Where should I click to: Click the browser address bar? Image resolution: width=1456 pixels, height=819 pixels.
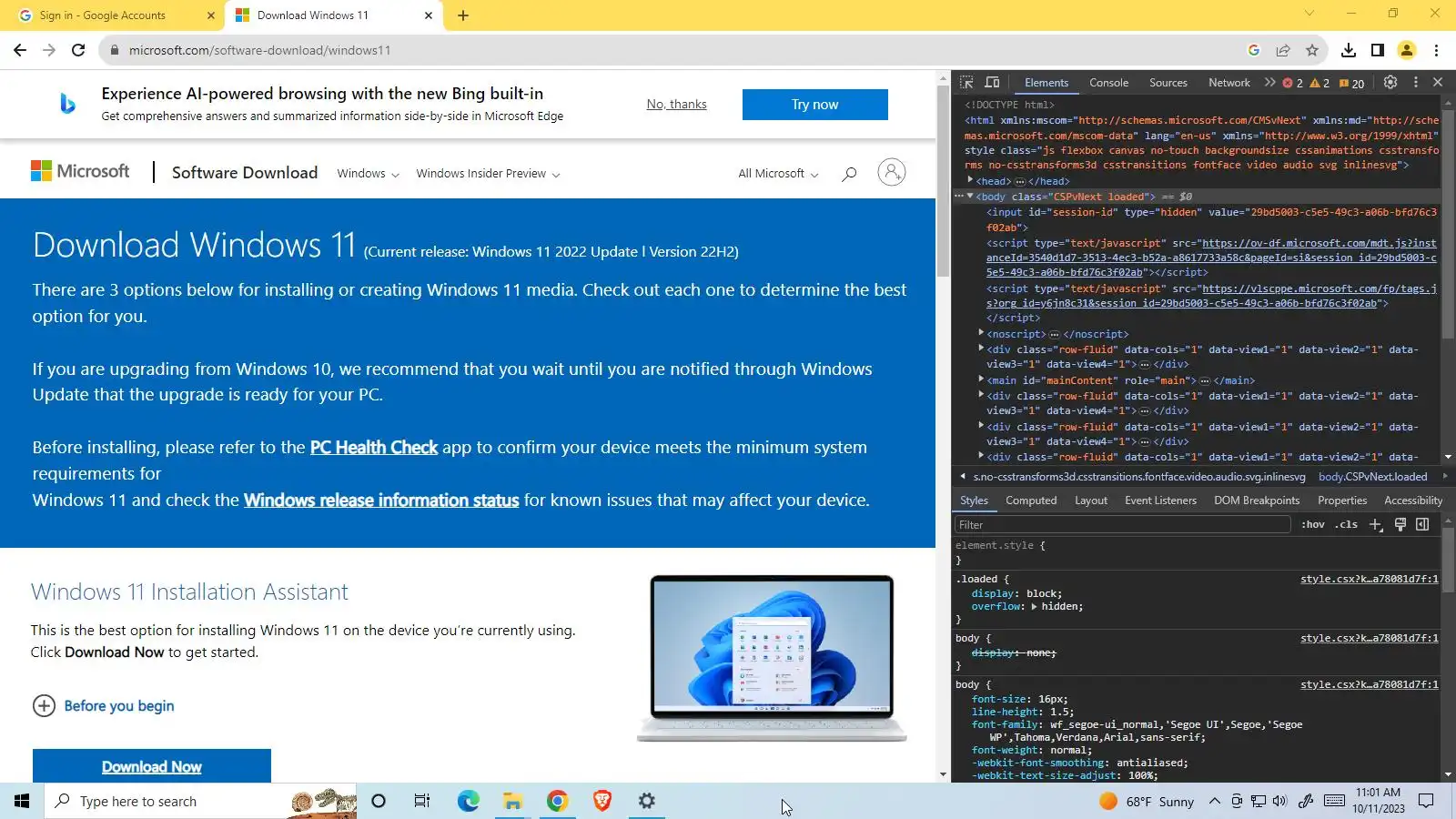point(673,50)
